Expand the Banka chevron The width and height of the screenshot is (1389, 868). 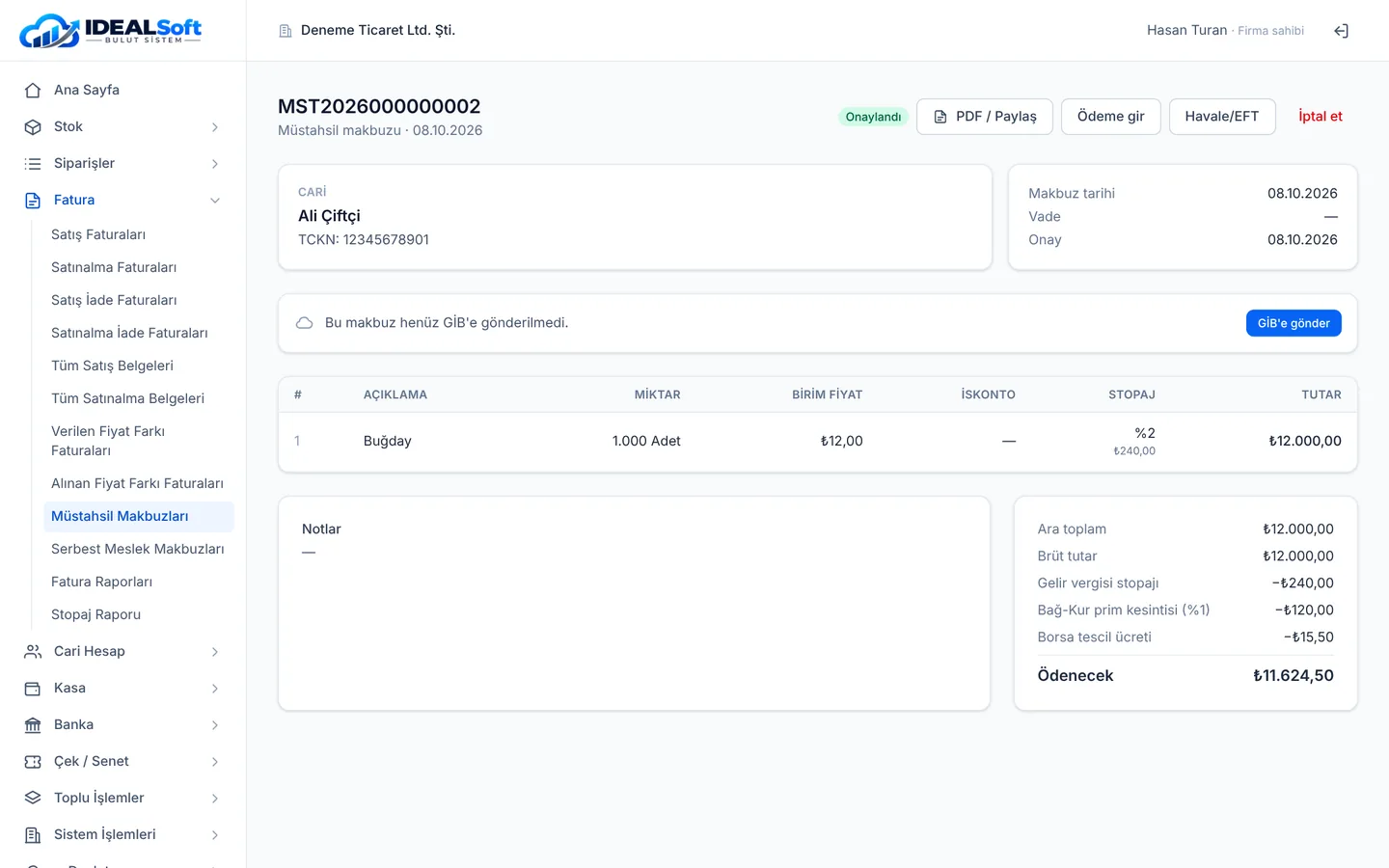215,724
